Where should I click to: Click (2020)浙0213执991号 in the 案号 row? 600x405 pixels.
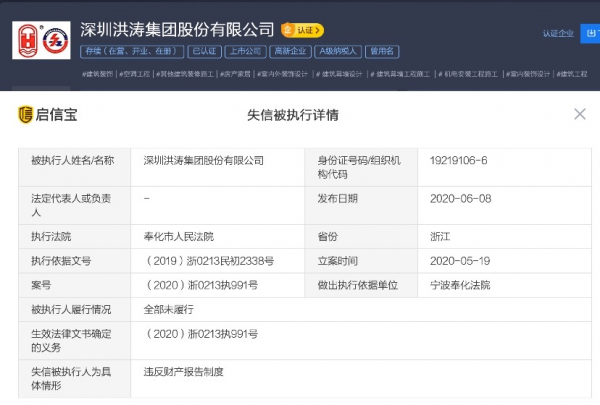(x=201, y=285)
